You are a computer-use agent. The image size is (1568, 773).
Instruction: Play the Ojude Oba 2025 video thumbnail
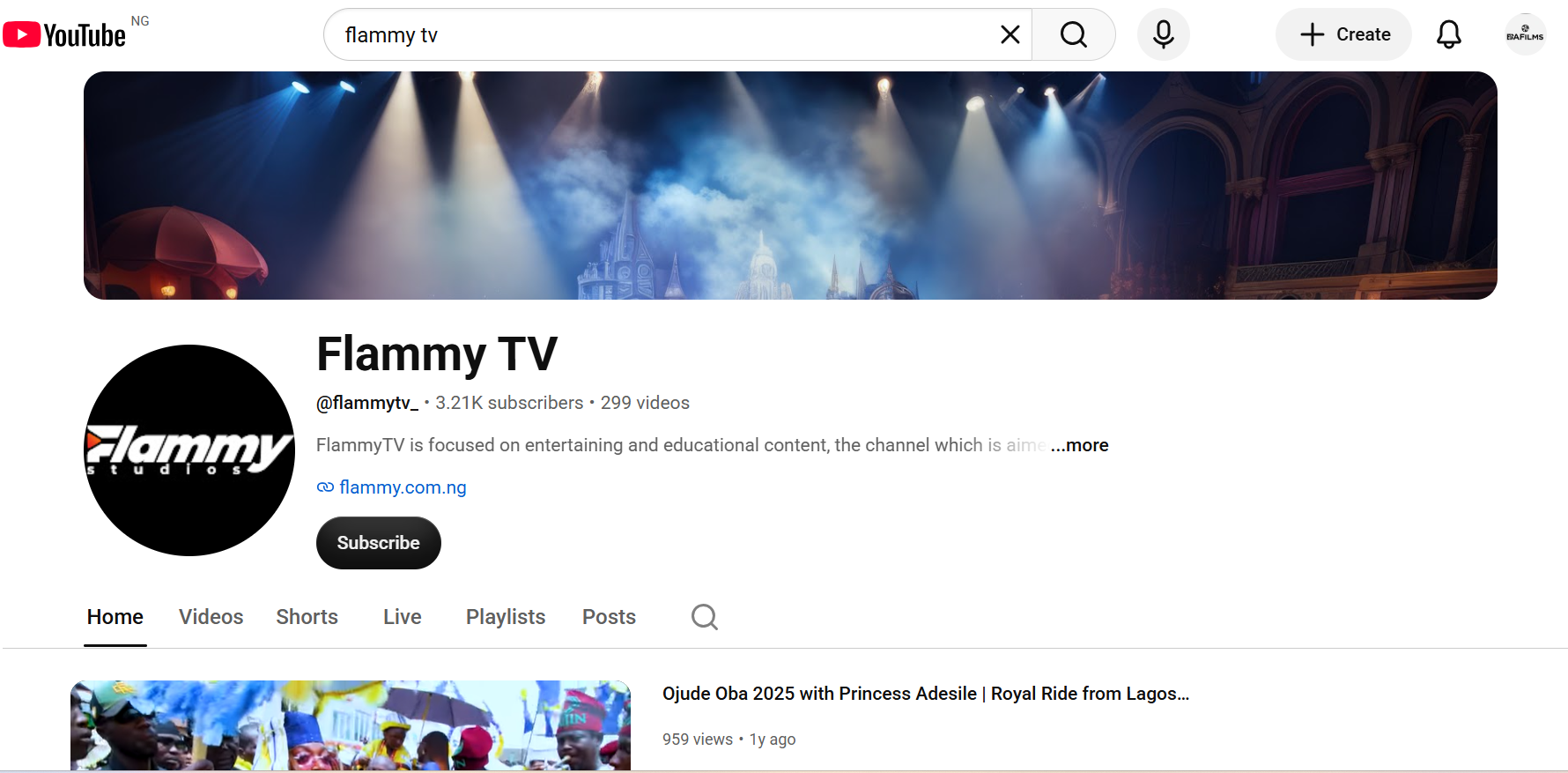point(351,725)
